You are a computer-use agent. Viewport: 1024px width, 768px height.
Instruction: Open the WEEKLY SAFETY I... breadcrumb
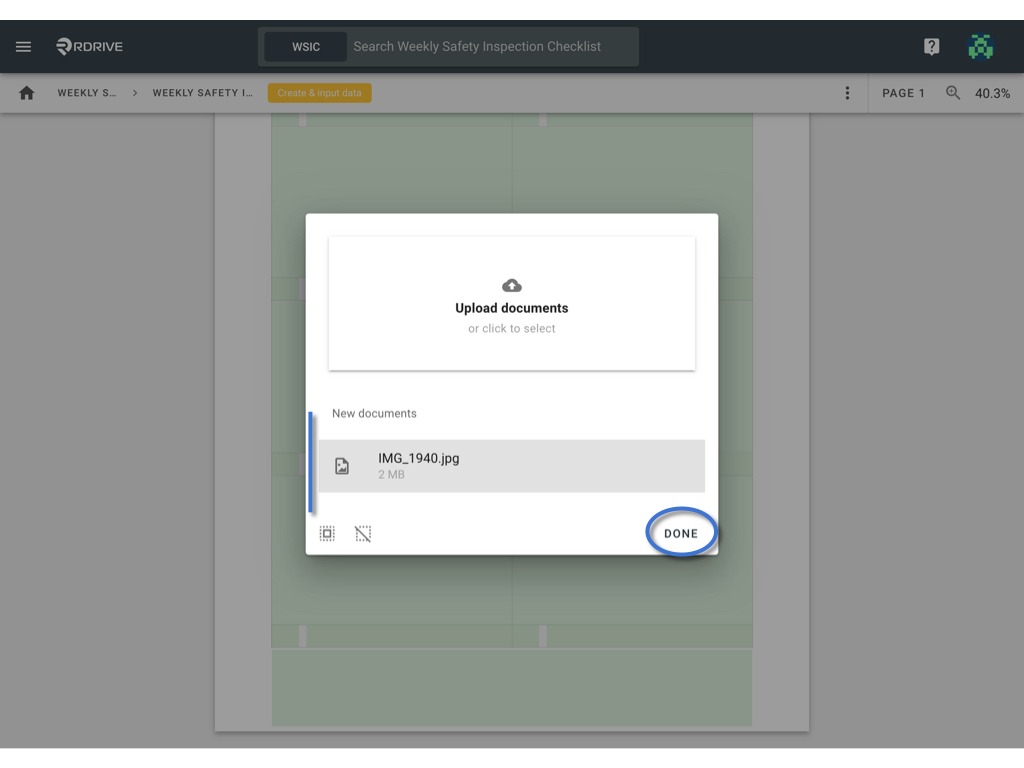click(202, 93)
